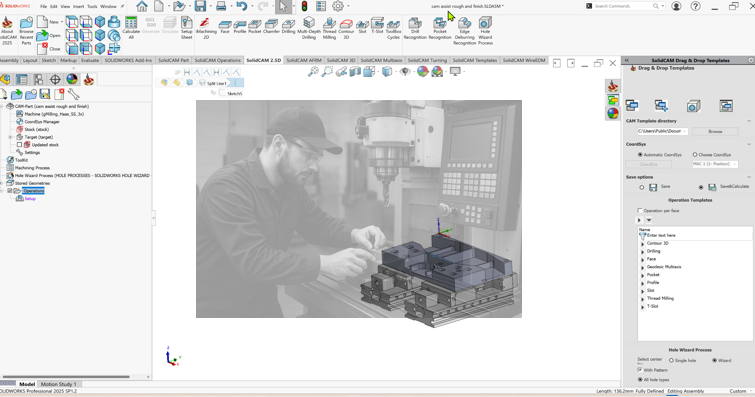Expand the Contour 3D template group

pos(642,244)
